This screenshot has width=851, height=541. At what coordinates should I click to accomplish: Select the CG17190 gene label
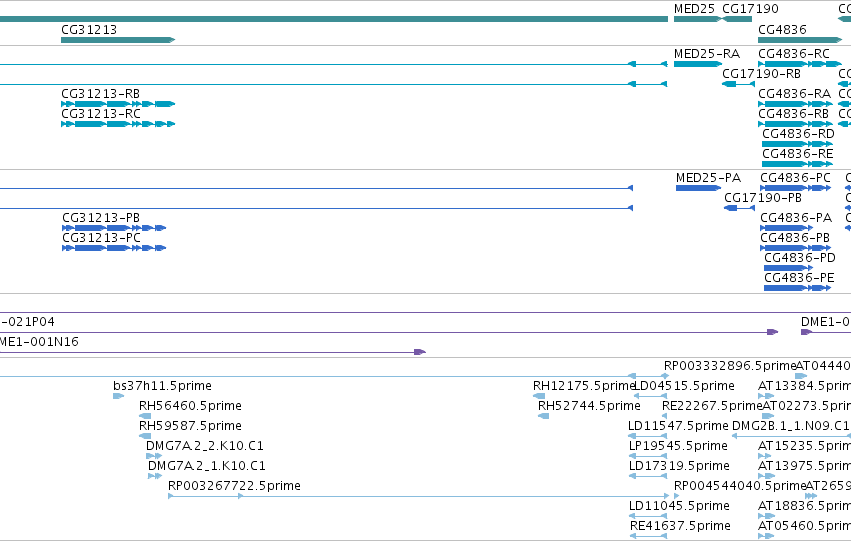(x=751, y=9)
